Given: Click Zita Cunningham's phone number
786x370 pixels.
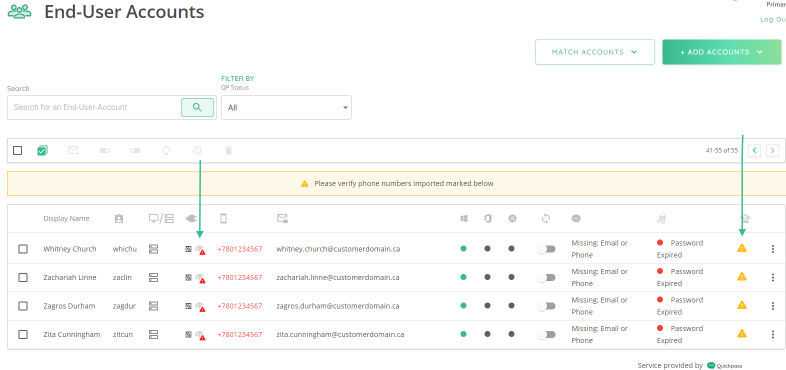Looking at the screenshot, I should point(240,334).
